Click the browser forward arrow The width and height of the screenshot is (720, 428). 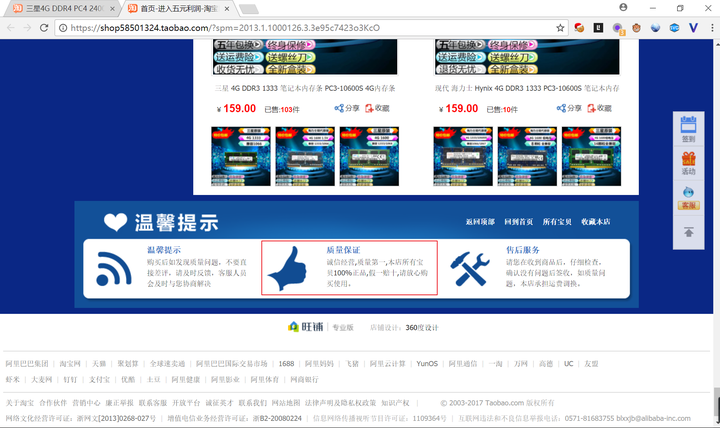[27, 28]
